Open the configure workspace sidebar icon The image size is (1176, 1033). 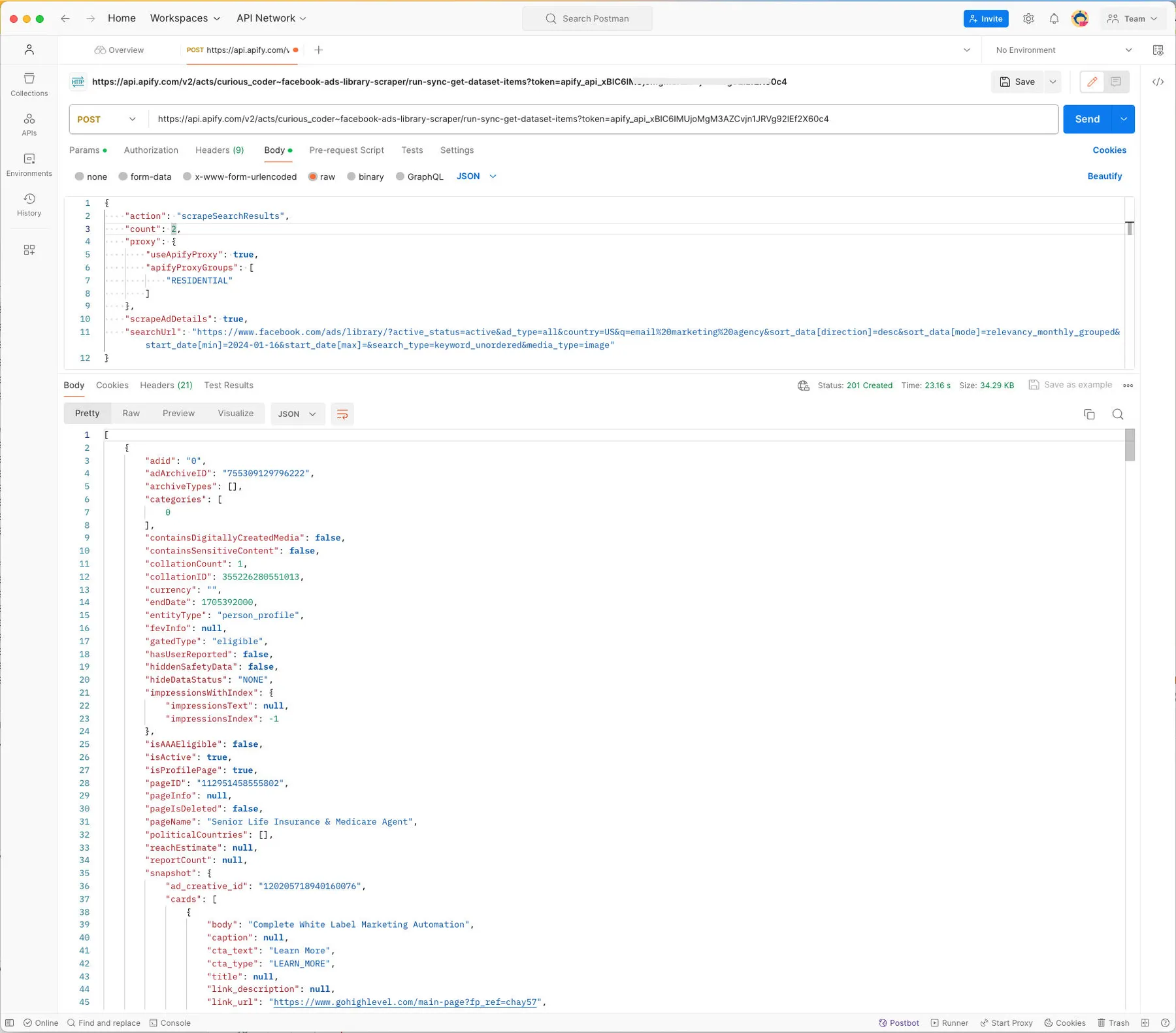point(29,250)
